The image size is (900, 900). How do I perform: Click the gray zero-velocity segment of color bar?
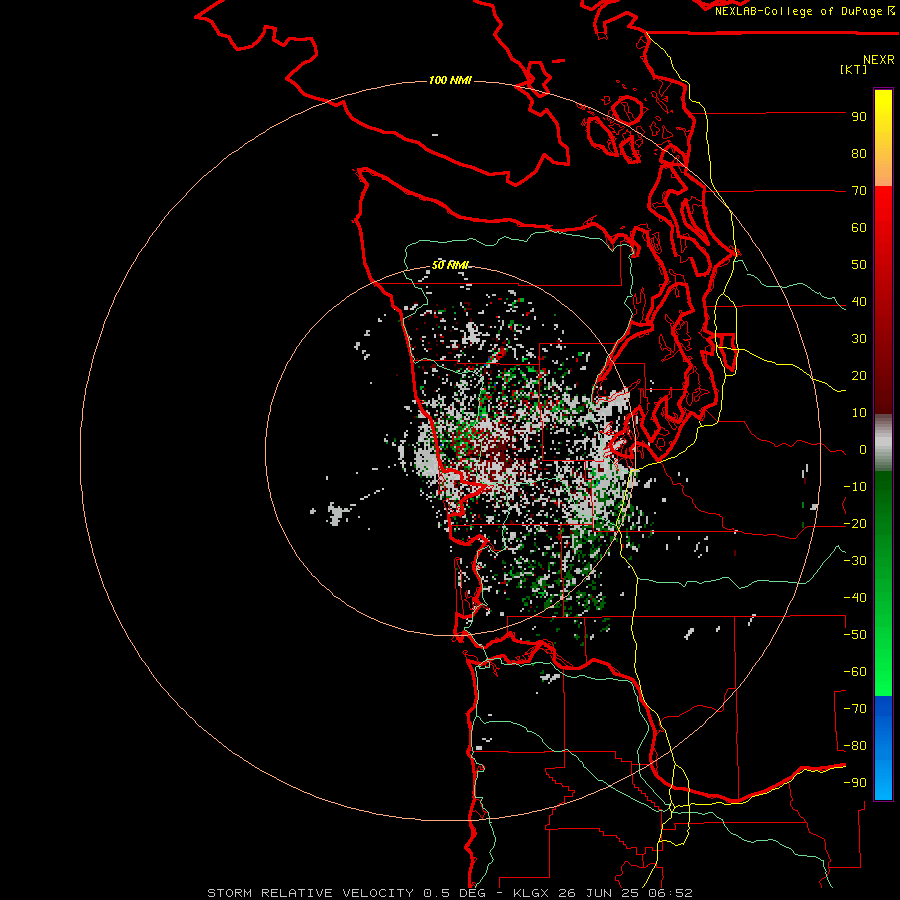tap(883, 443)
